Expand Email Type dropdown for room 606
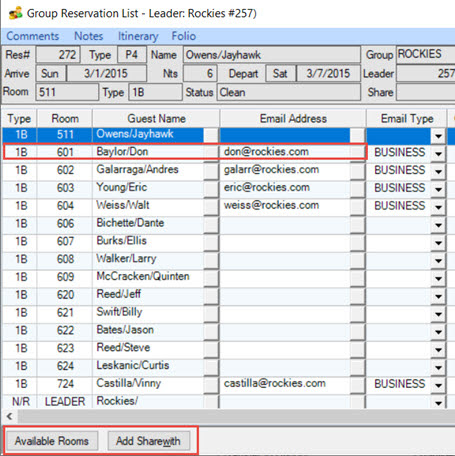 [438, 224]
